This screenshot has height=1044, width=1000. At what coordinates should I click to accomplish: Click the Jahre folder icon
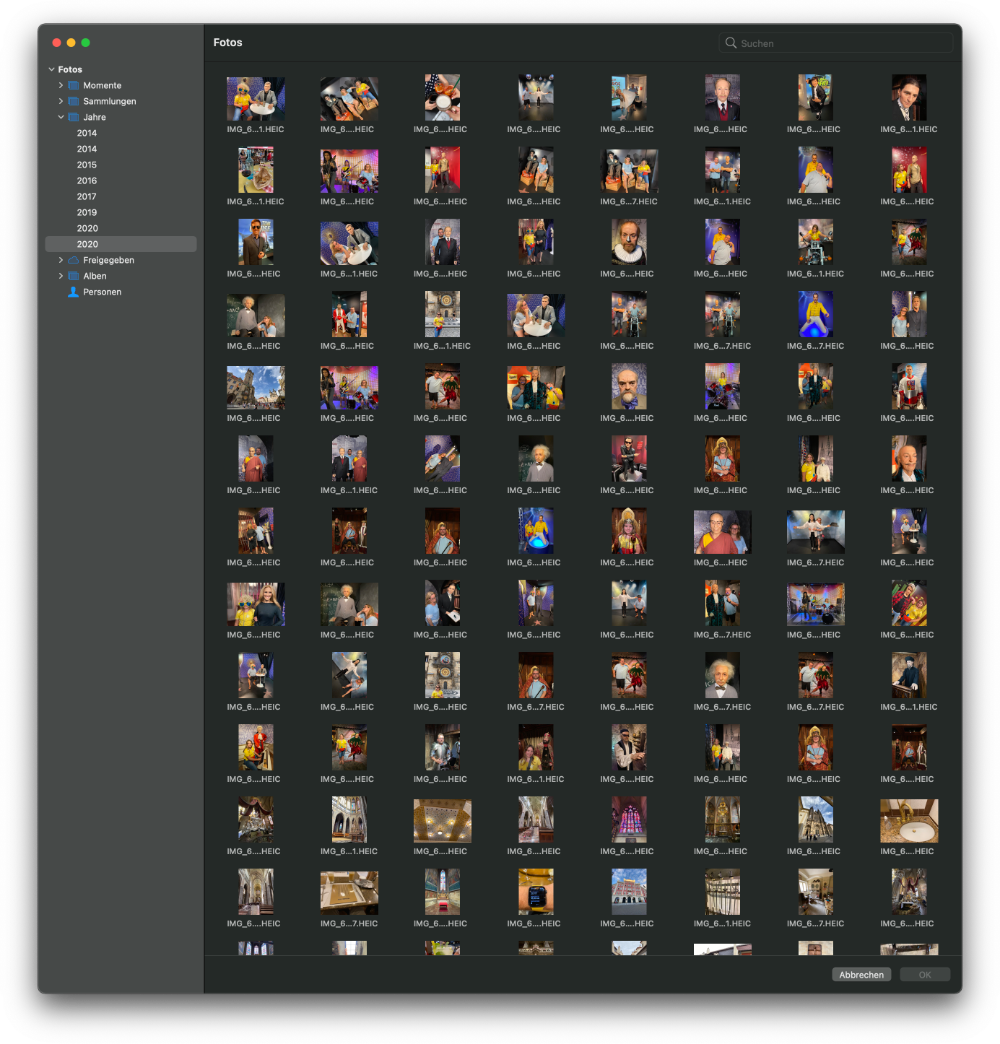click(x=73, y=118)
